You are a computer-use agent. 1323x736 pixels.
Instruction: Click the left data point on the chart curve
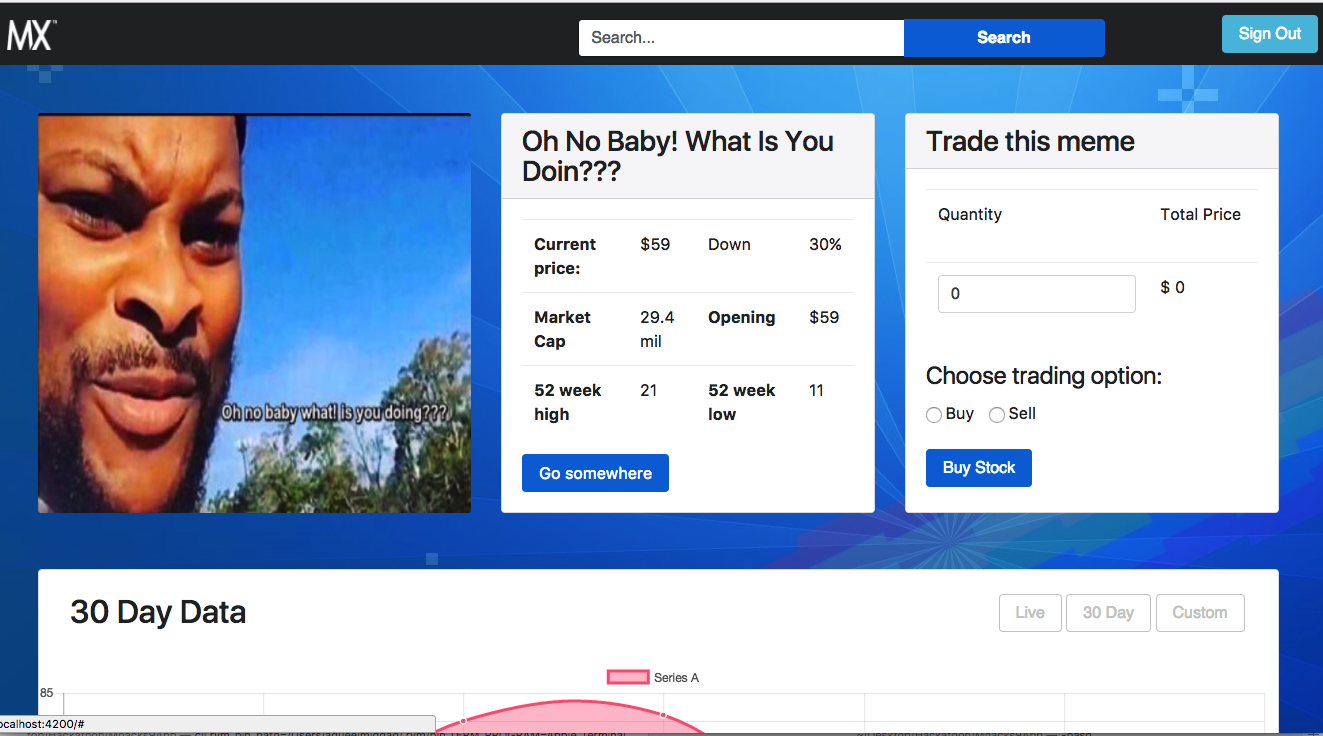pyautogui.click(x=463, y=720)
